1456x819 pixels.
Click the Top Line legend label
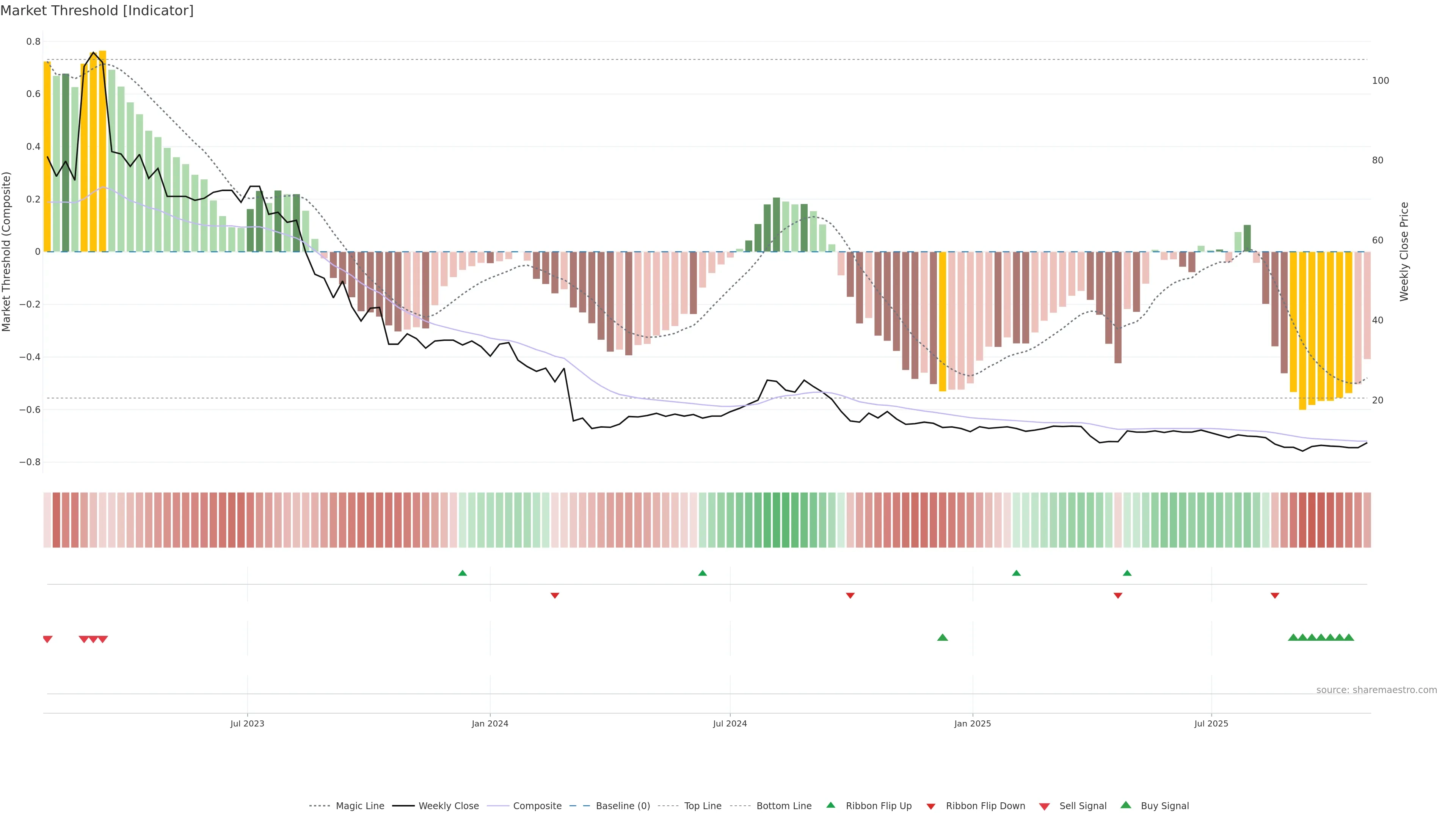click(703, 806)
